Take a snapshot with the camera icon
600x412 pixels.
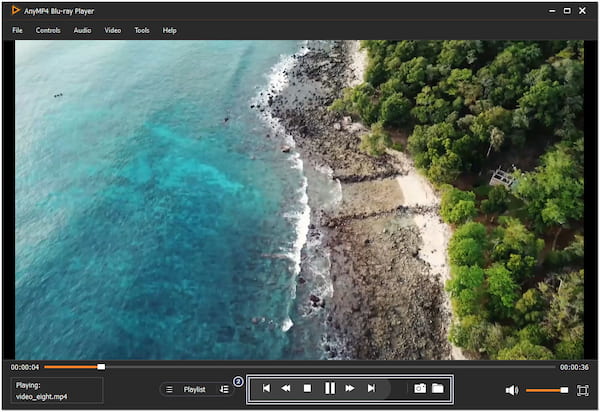[x=420, y=388]
